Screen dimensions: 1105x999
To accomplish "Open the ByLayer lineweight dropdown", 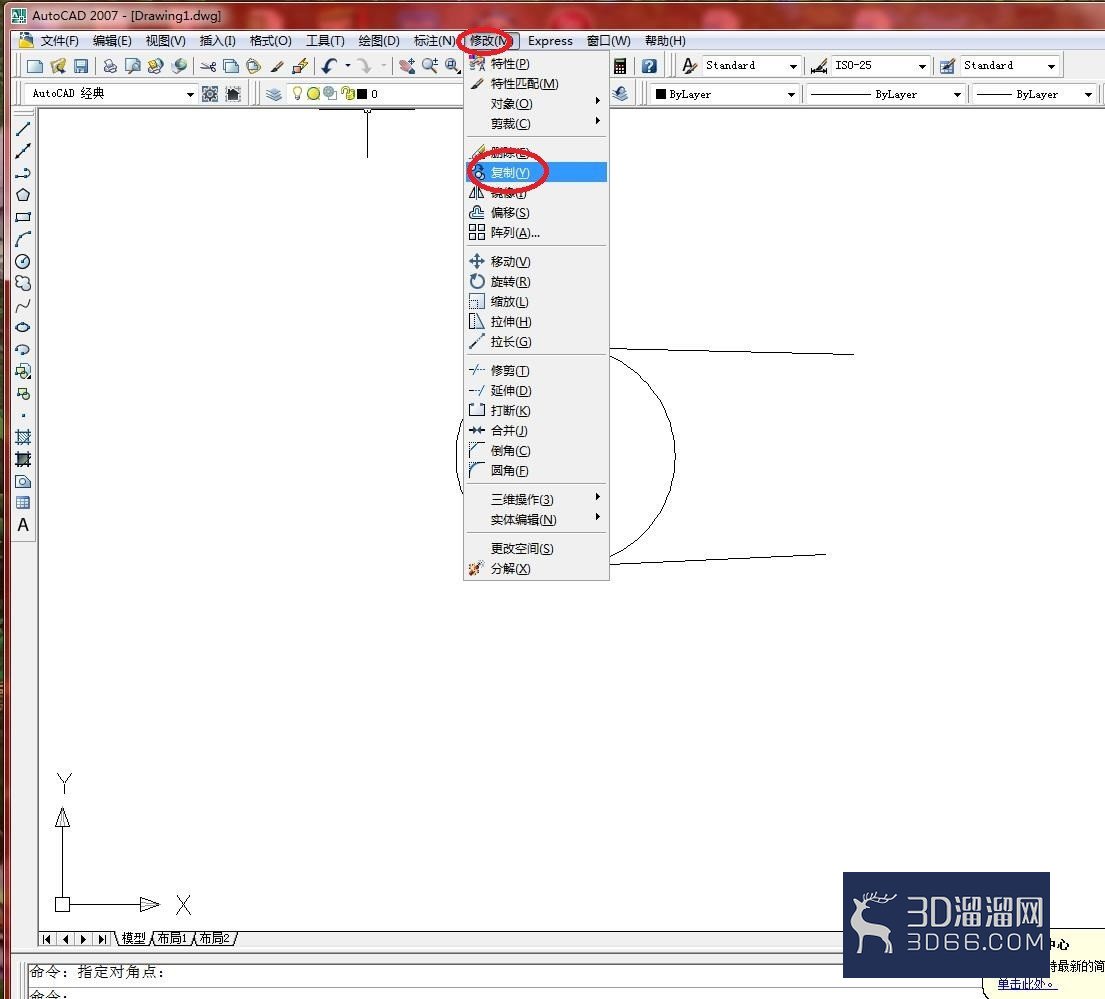I will point(1088,94).
